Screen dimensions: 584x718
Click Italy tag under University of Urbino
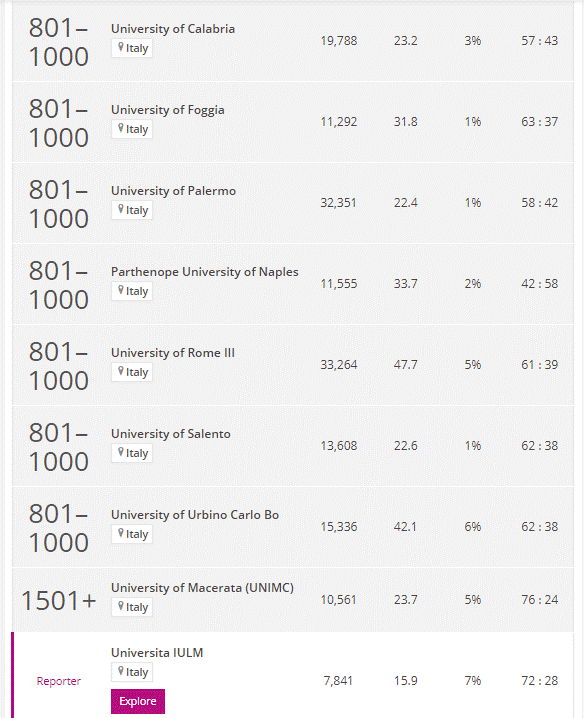(x=132, y=534)
